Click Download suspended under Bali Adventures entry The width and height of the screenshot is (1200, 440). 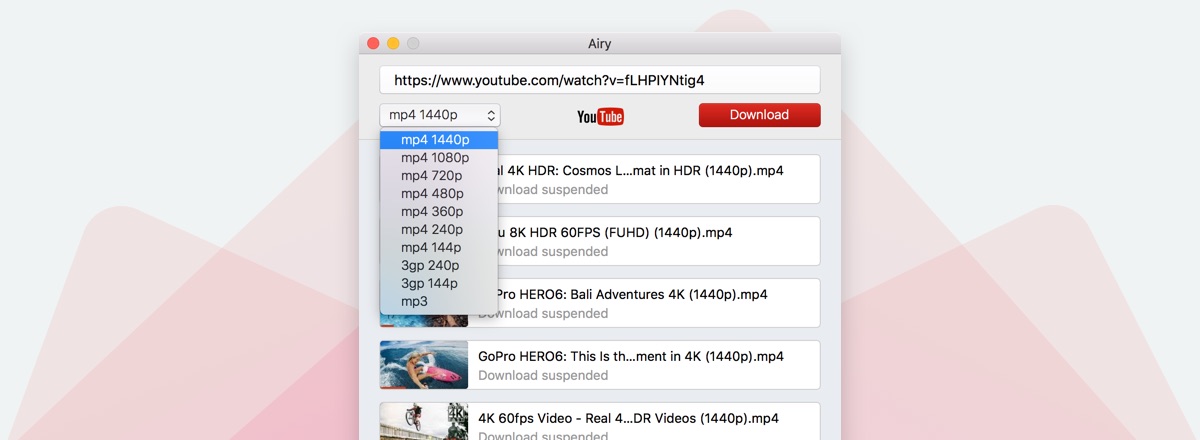553,314
